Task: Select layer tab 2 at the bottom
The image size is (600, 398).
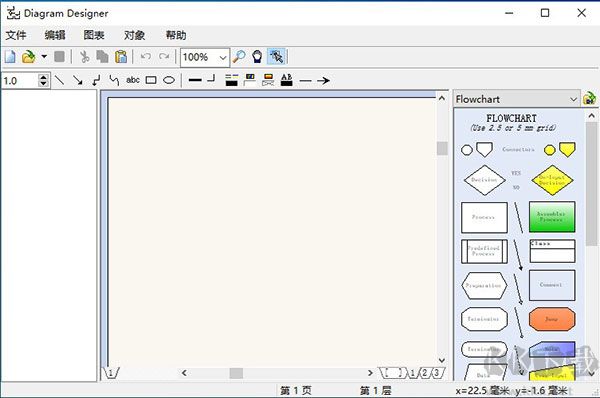Action: (x=424, y=373)
